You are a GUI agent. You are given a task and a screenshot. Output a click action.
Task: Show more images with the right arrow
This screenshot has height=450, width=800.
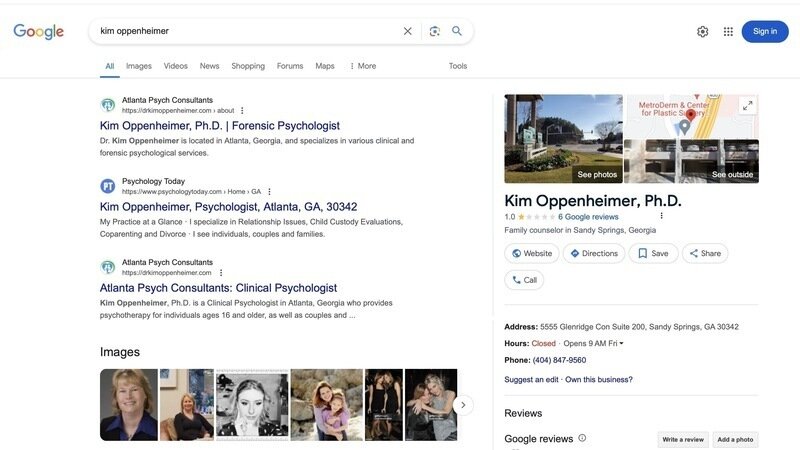[x=463, y=405]
